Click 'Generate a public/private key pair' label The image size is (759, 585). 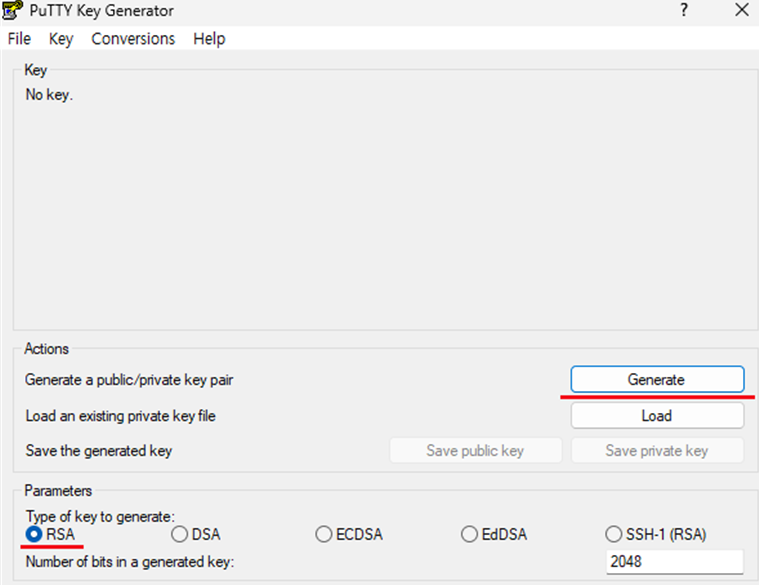[129, 380]
